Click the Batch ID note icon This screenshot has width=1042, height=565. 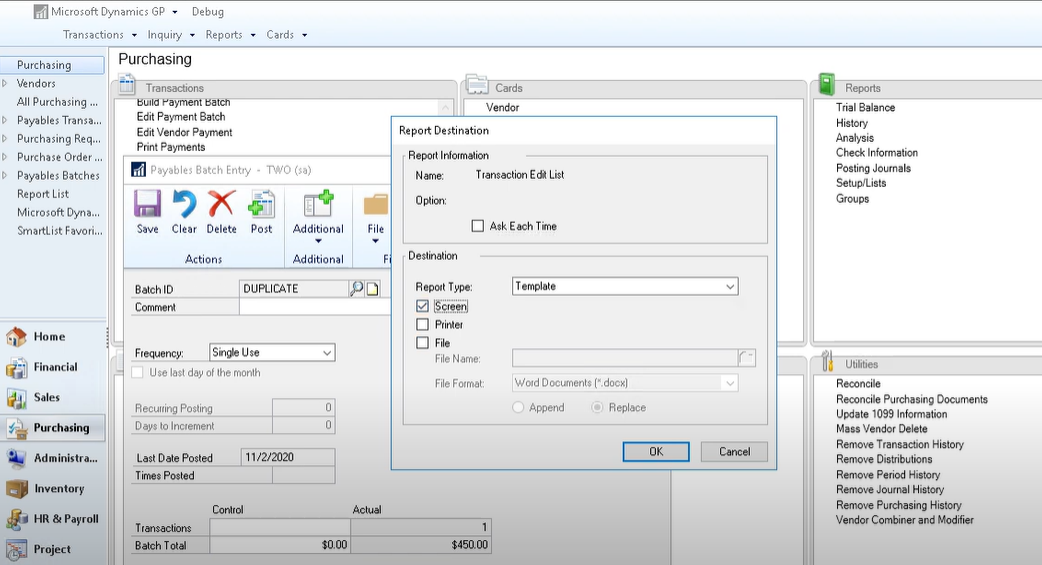point(373,289)
